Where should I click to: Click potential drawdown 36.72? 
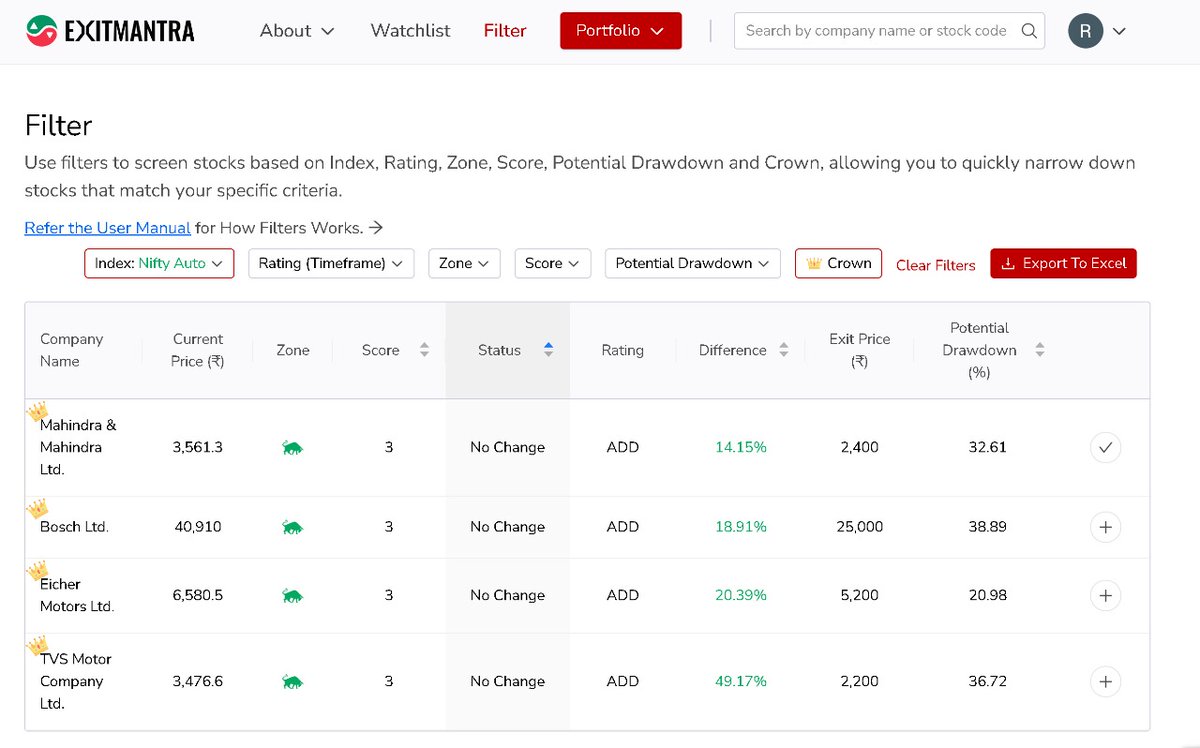pyautogui.click(x=988, y=682)
